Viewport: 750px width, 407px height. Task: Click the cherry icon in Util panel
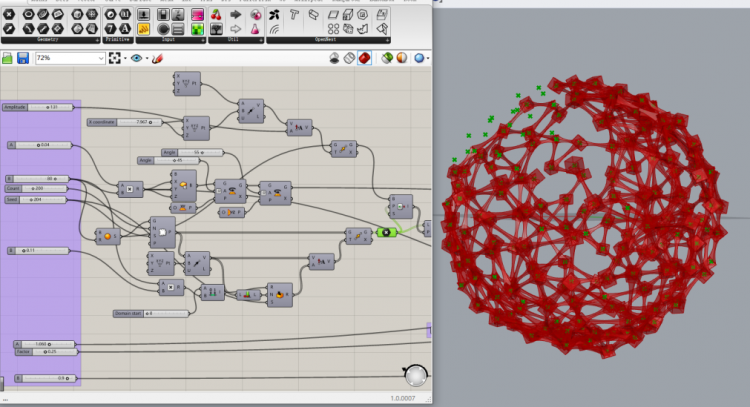pos(216,14)
